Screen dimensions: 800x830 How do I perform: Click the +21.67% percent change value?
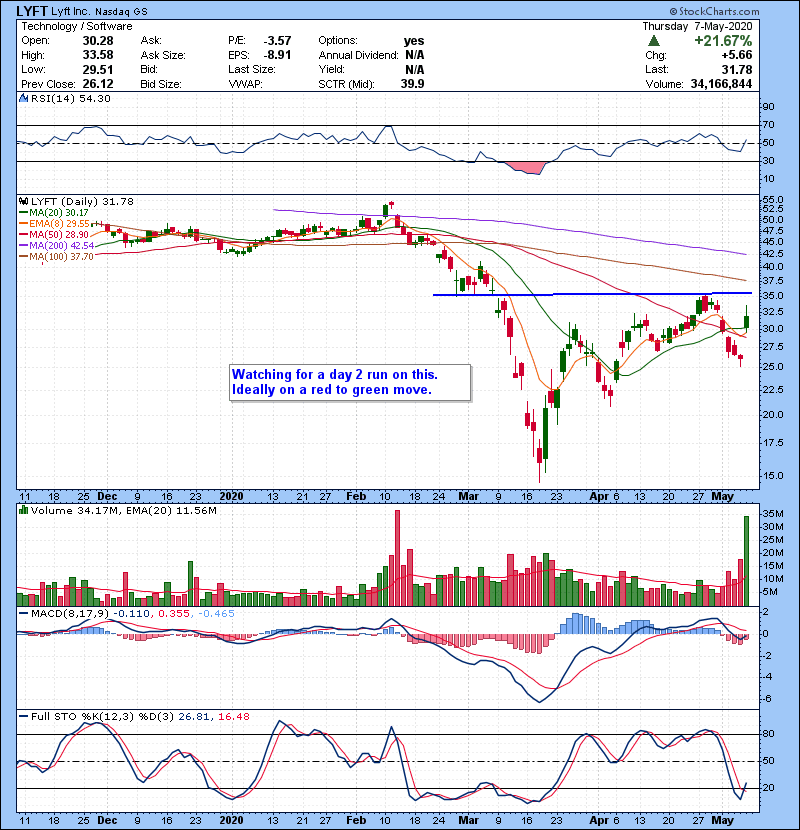(723, 41)
